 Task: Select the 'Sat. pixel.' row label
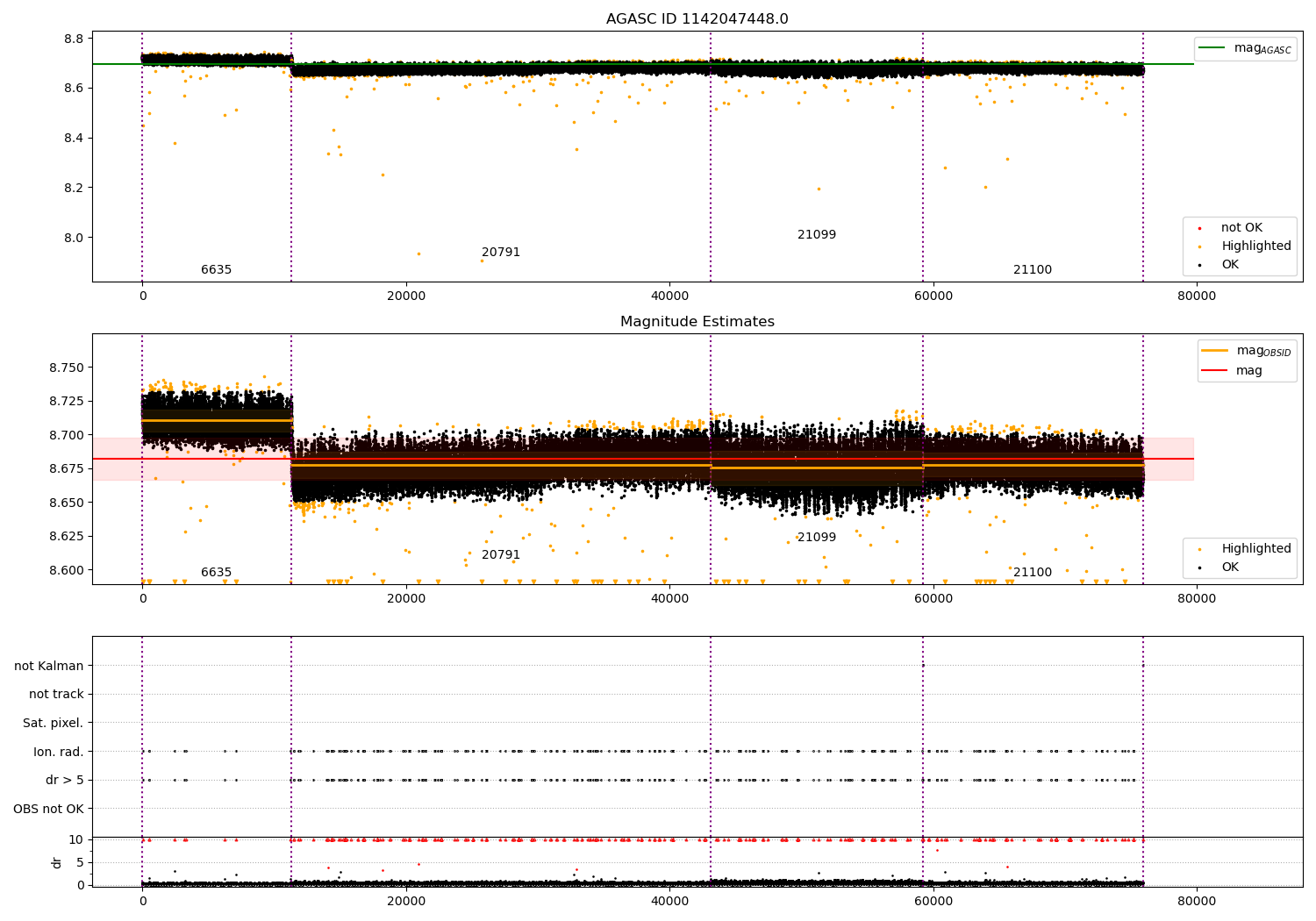tap(54, 723)
